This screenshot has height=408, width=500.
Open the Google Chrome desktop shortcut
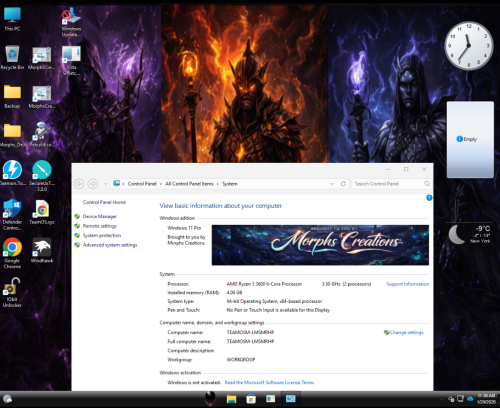(x=12, y=253)
